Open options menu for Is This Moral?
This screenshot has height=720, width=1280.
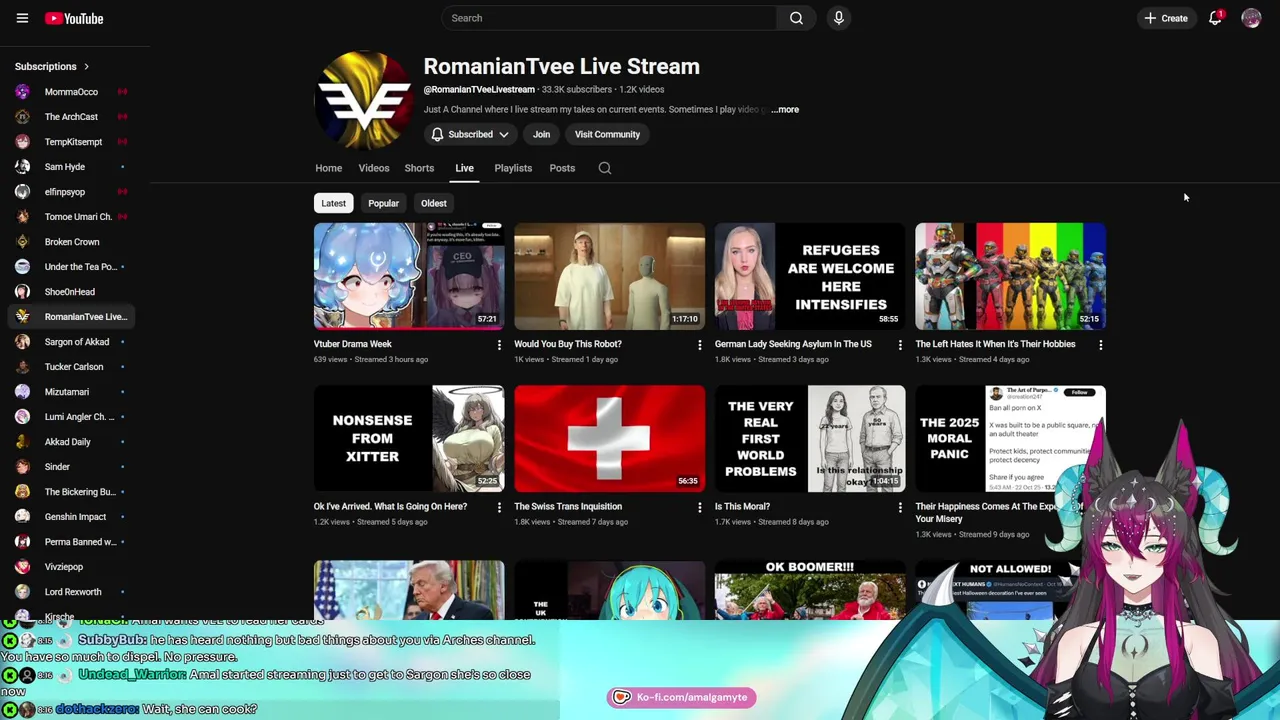[900, 507]
